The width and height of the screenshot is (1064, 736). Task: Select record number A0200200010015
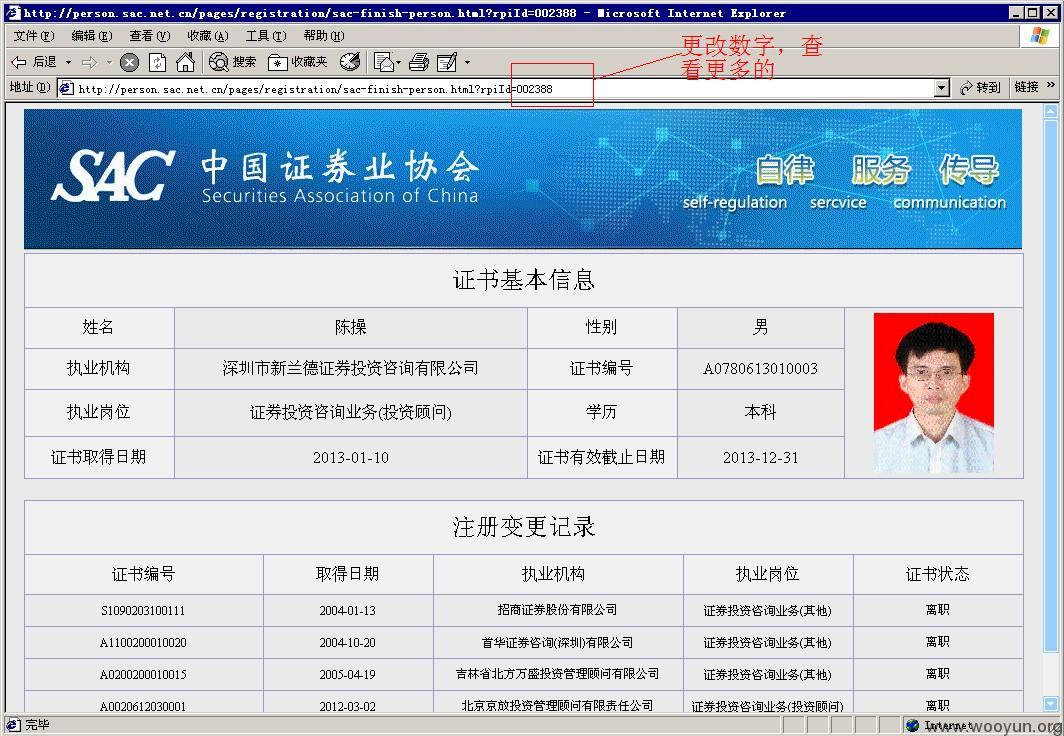[x=143, y=674]
